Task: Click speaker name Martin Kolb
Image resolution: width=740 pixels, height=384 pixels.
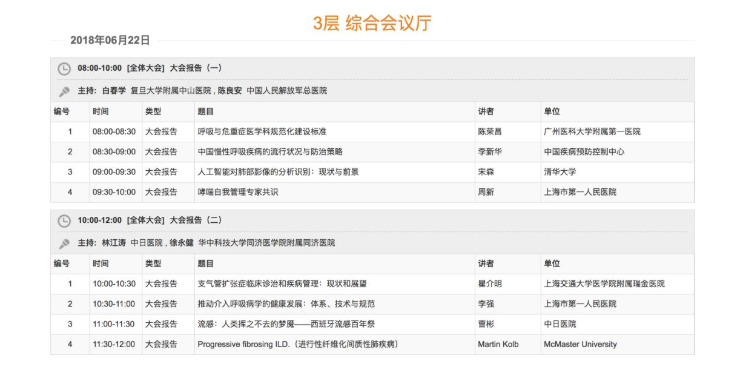Action: (498, 344)
